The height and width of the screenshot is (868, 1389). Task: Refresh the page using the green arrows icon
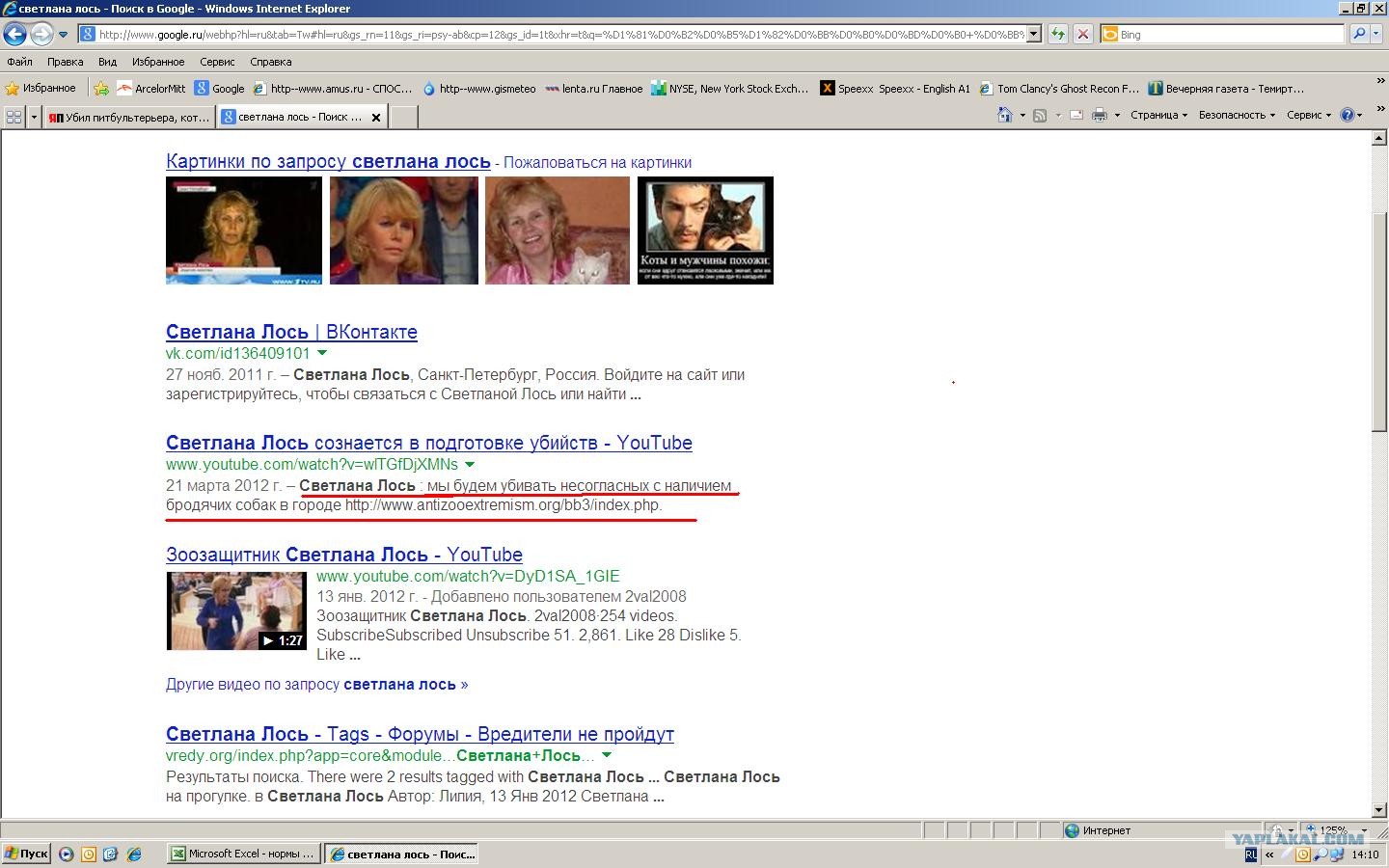(1058, 34)
